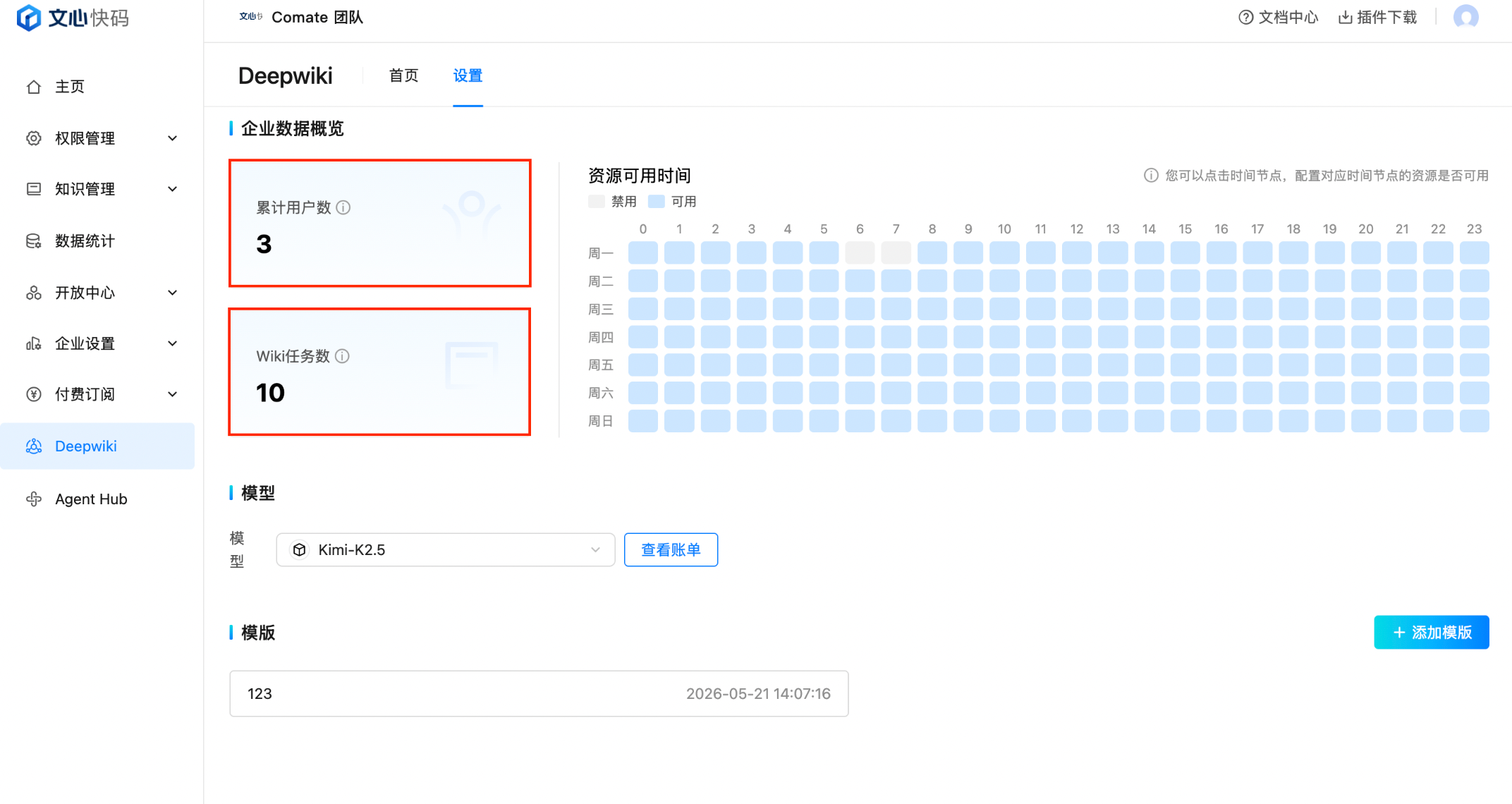Click info icon before time node hint

(x=1151, y=176)
